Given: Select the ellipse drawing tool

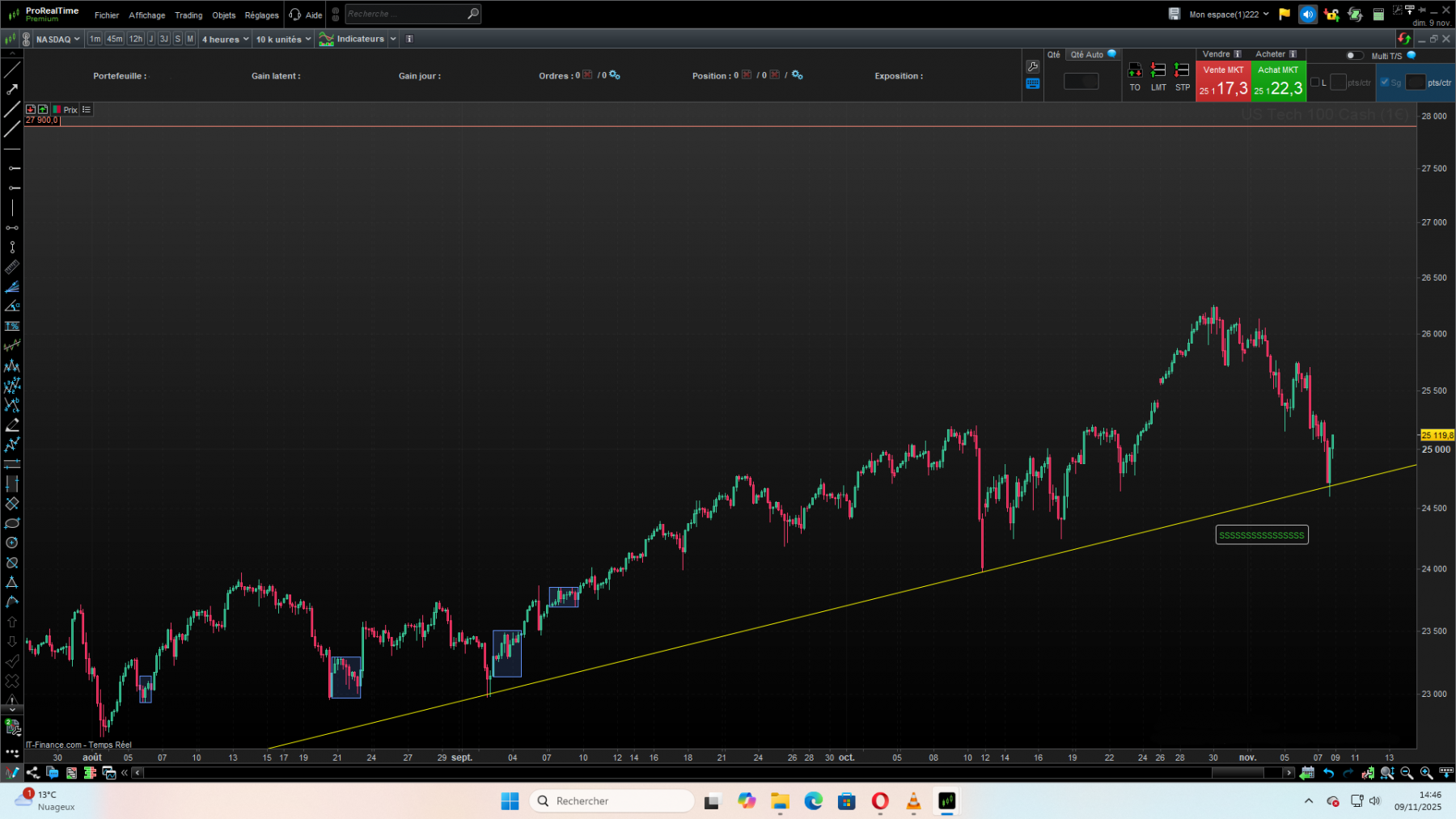Looking at the screenshot, I should 12,523.
